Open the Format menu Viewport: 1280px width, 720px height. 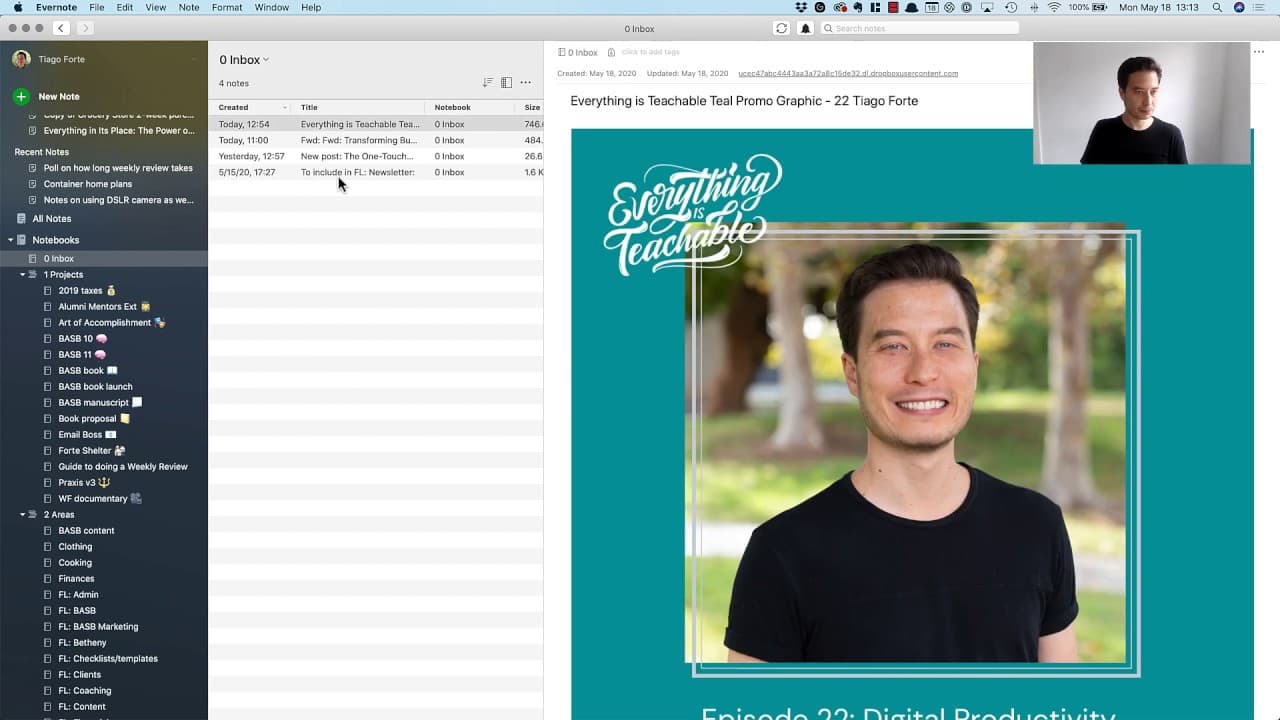(x=227, y=7)
